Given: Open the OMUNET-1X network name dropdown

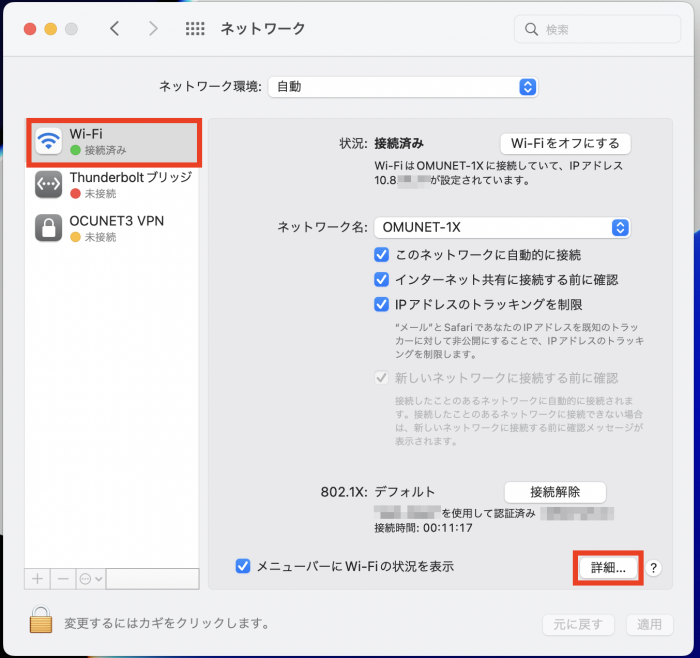Looking at the screenshot, I should [502, 228].
